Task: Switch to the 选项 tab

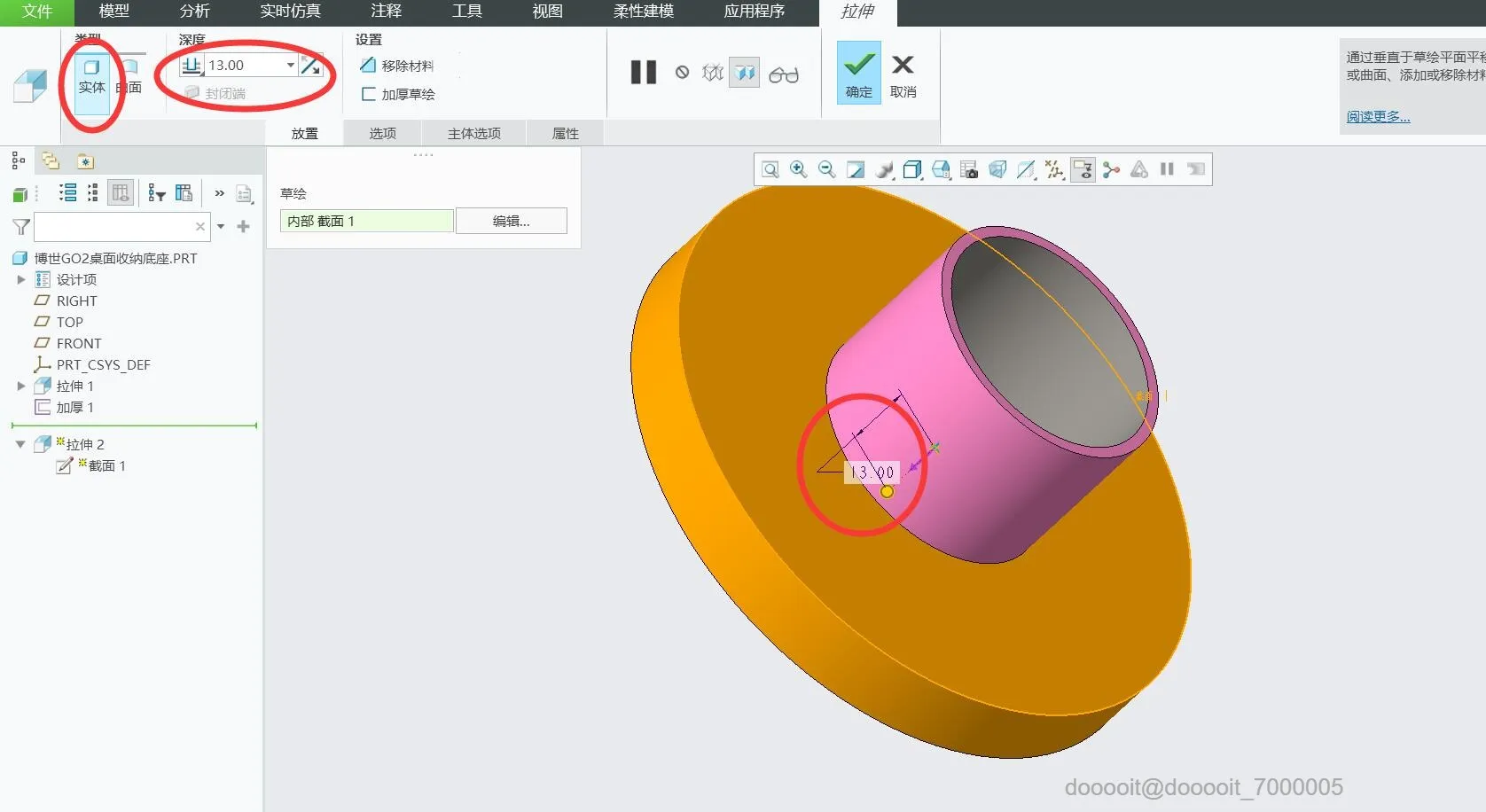Action: tap(382, 133)
